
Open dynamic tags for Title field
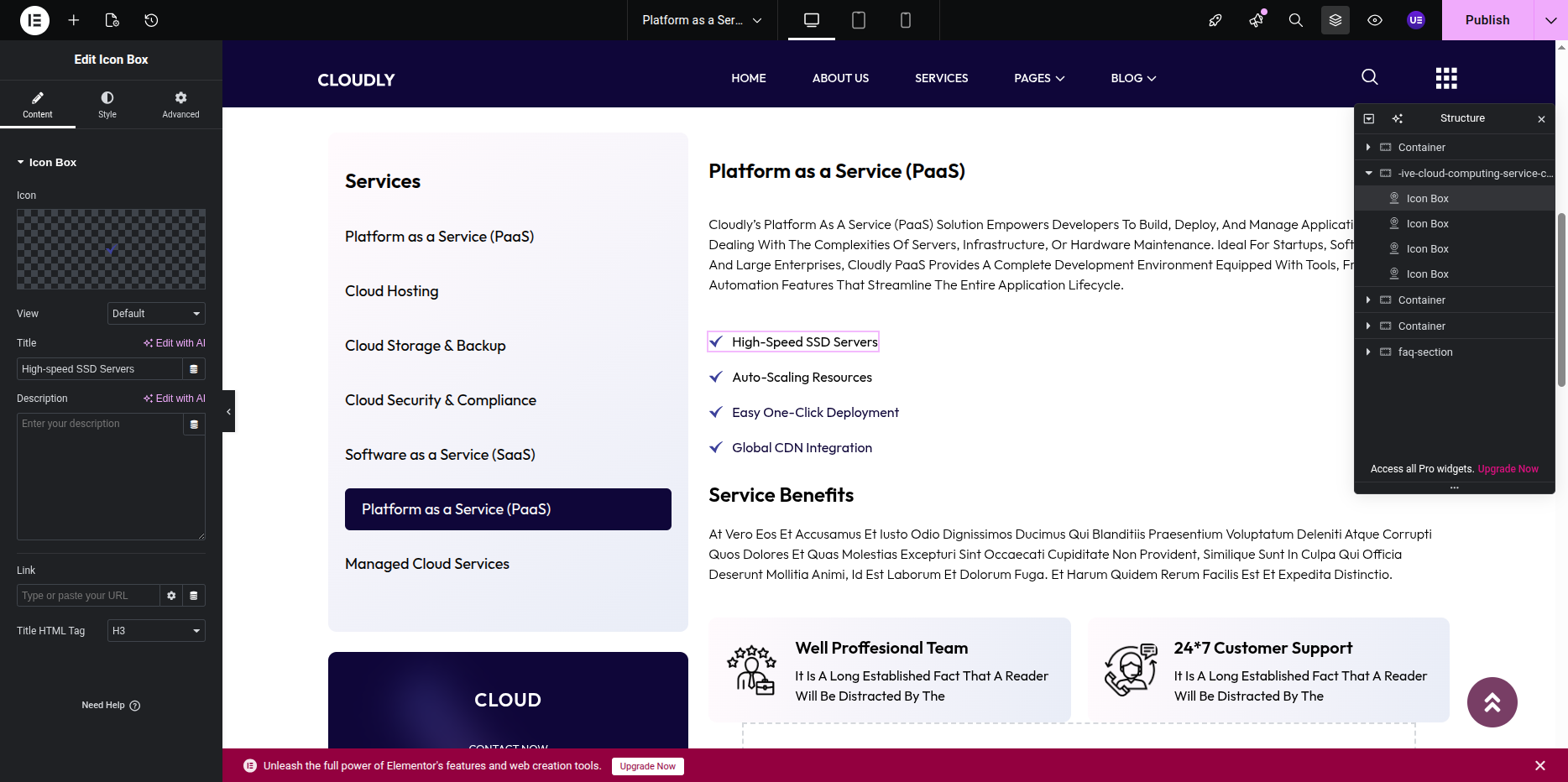pyautogui.click(x=194, y=369)
